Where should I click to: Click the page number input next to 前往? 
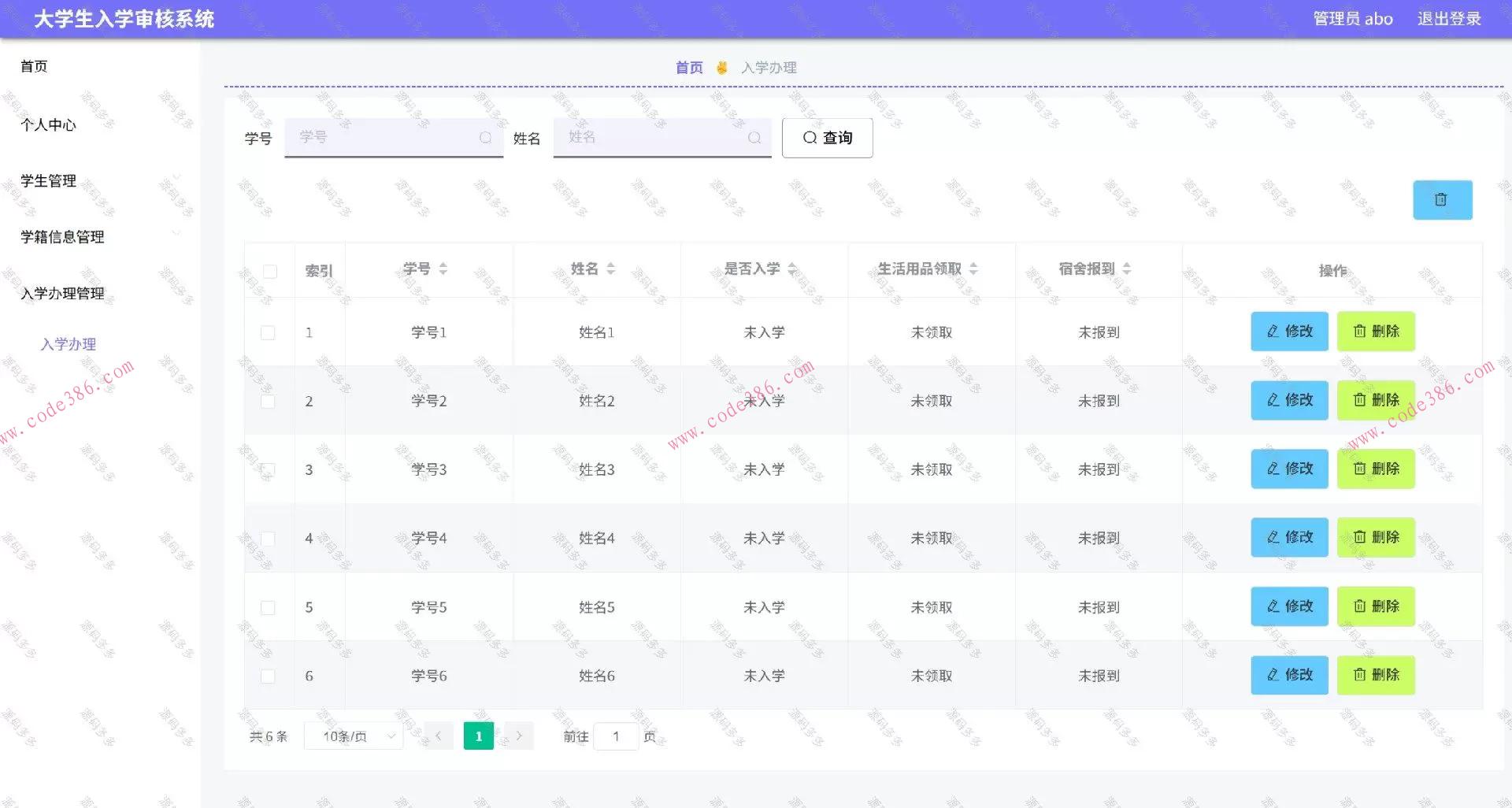click(617, 736)
